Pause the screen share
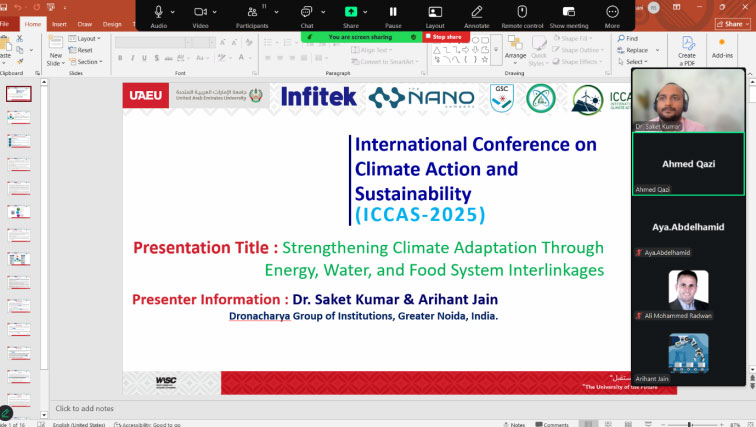Viewport: 756px width, 427px height. pos(393,12)
